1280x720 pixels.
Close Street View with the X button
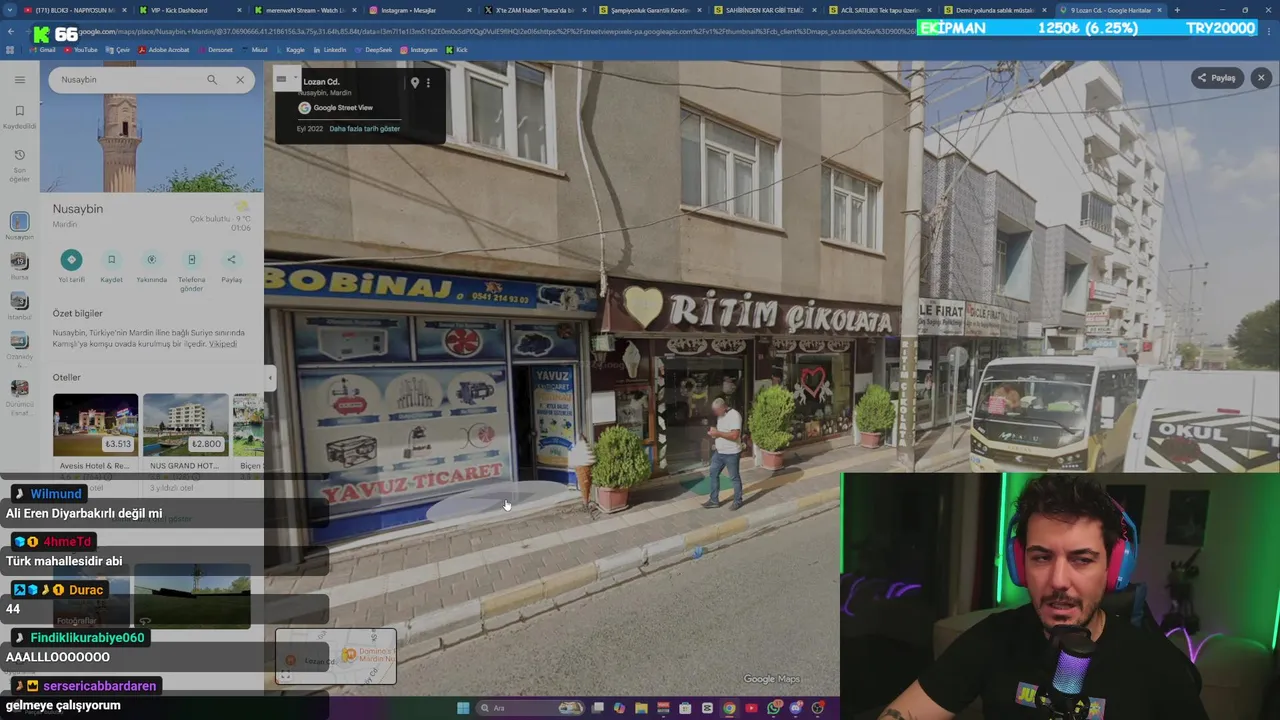tap(1261, 78)
